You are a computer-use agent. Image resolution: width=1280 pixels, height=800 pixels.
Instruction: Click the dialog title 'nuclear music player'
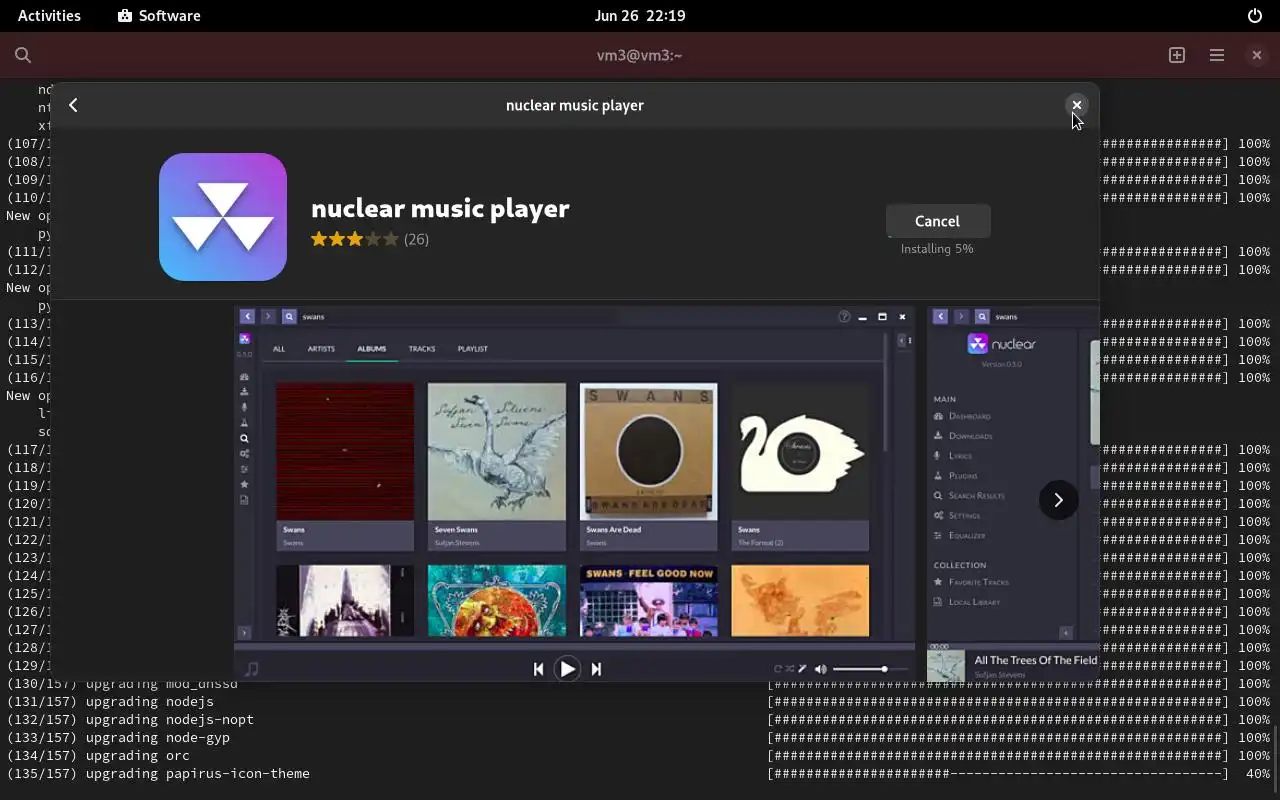coord(575,105)
